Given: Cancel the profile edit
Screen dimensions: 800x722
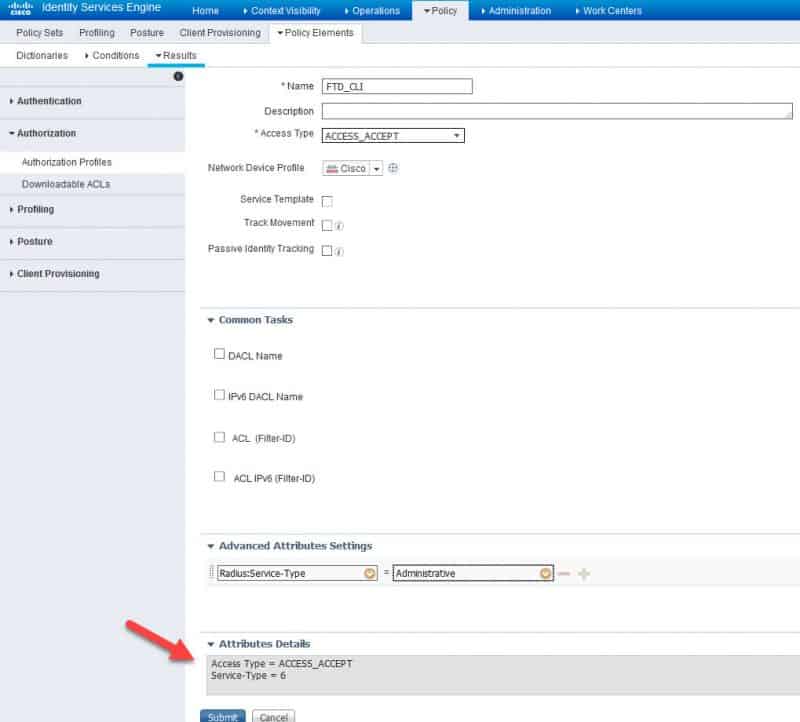Looking at the screenshot, I should click(273, 716).
